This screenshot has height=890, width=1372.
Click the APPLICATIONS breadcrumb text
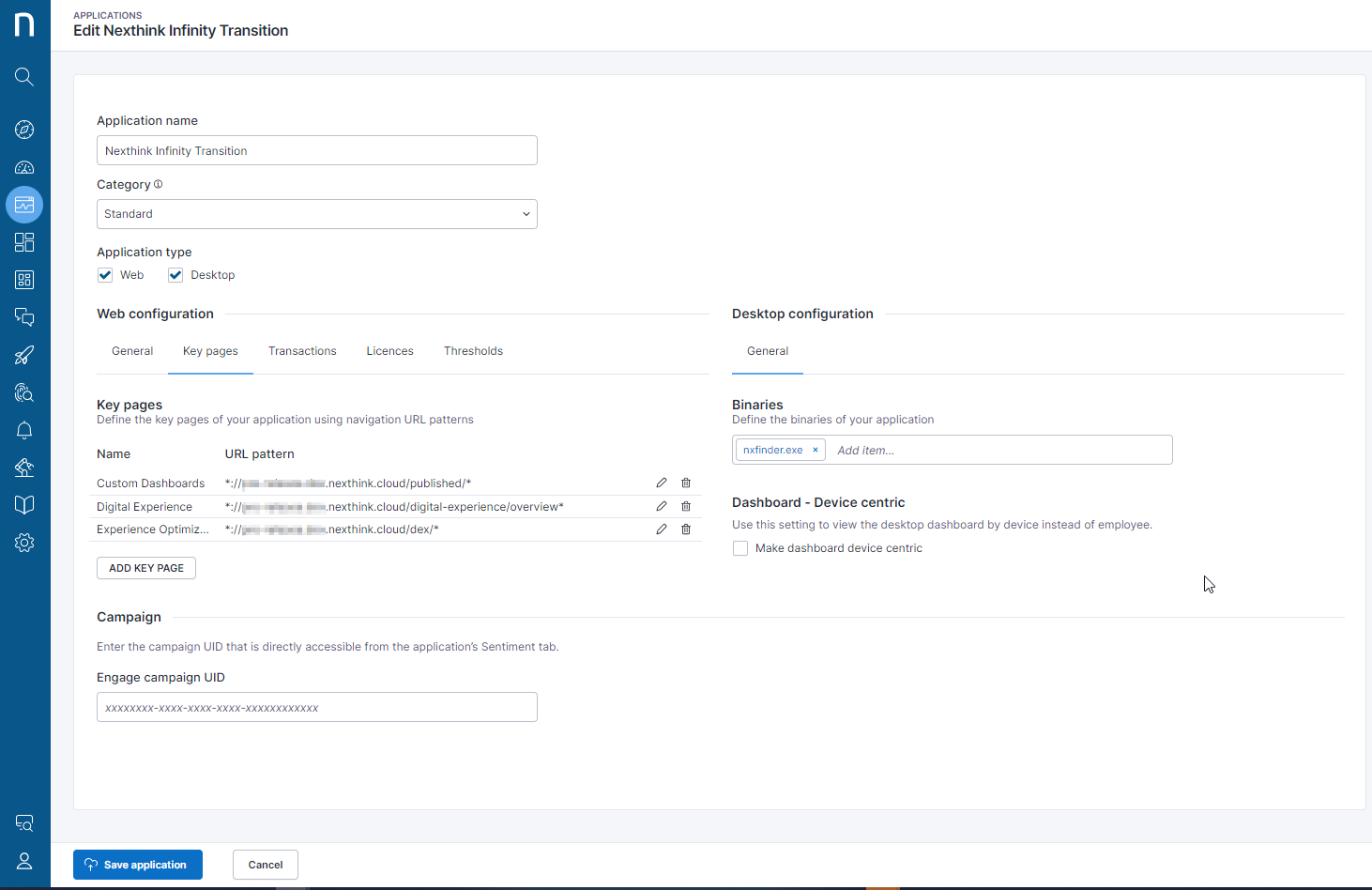point(108,15)
